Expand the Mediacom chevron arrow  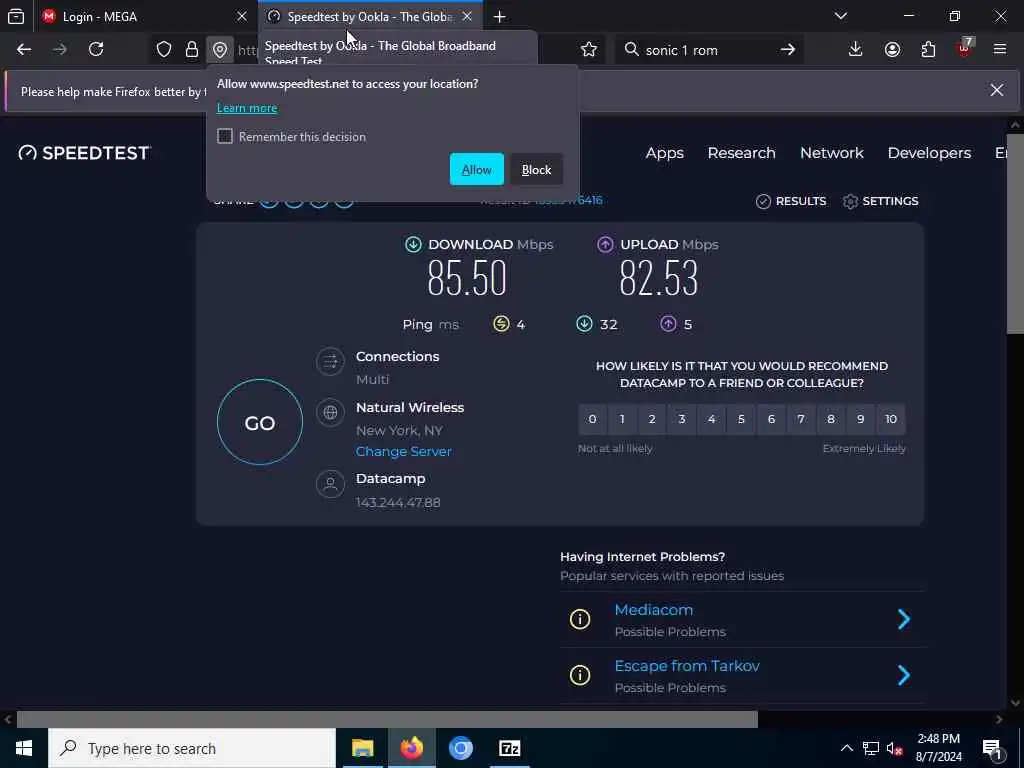[x=904, y=619]
